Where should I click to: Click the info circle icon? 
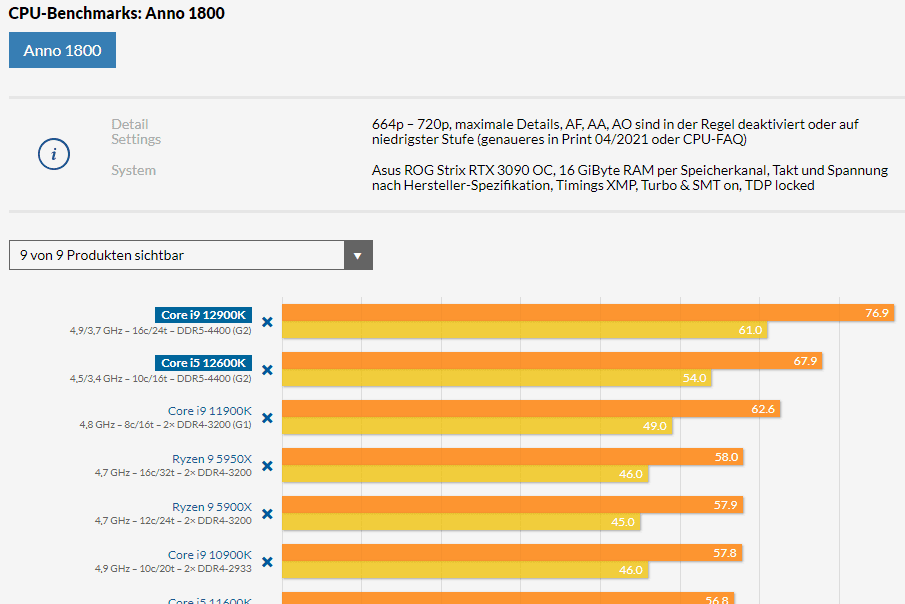pyautogui.click(x=54, y=155)
